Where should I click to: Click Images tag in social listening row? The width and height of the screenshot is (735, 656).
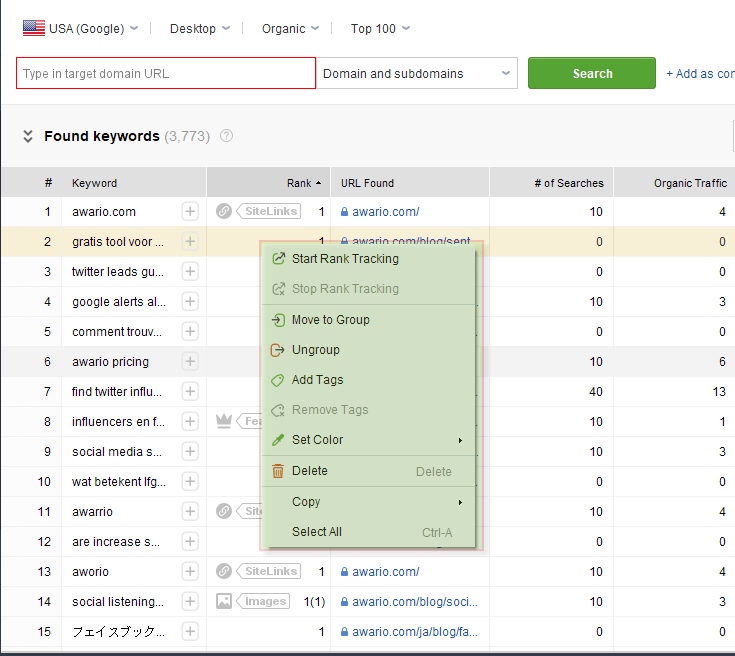pyautogui.click(x=264, y=601)
